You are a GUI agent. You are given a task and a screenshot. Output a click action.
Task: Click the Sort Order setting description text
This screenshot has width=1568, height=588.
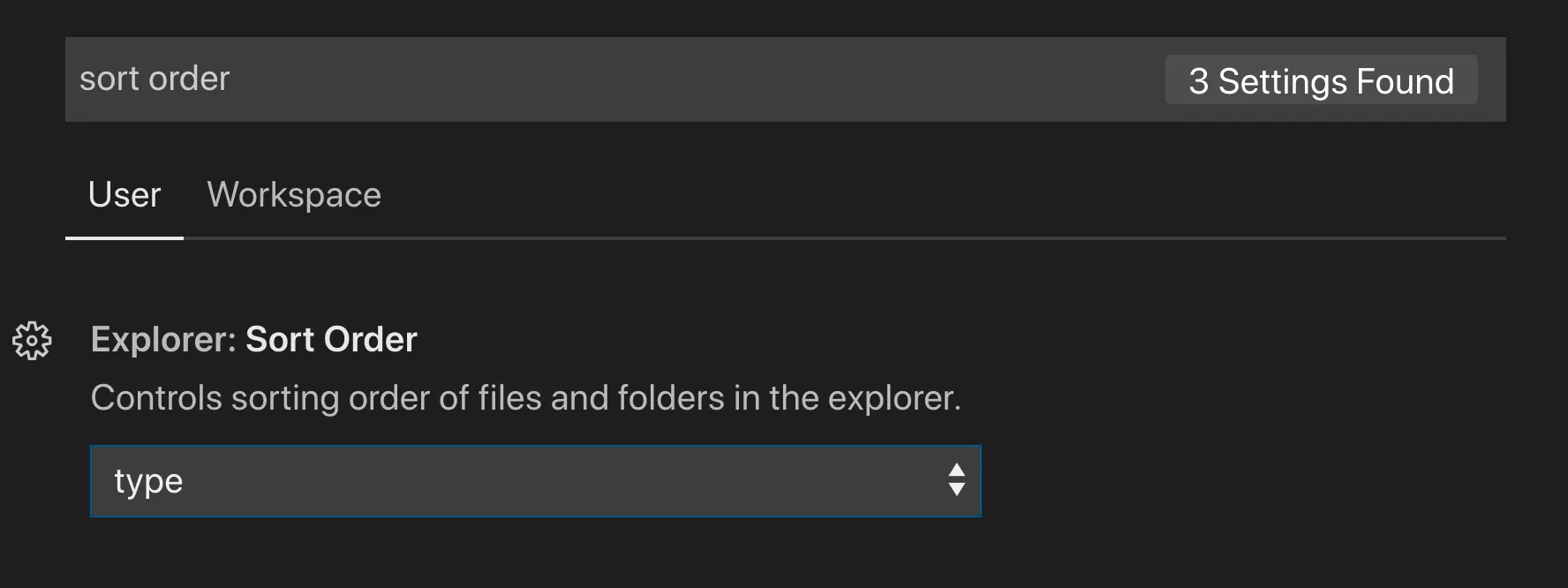525,398
